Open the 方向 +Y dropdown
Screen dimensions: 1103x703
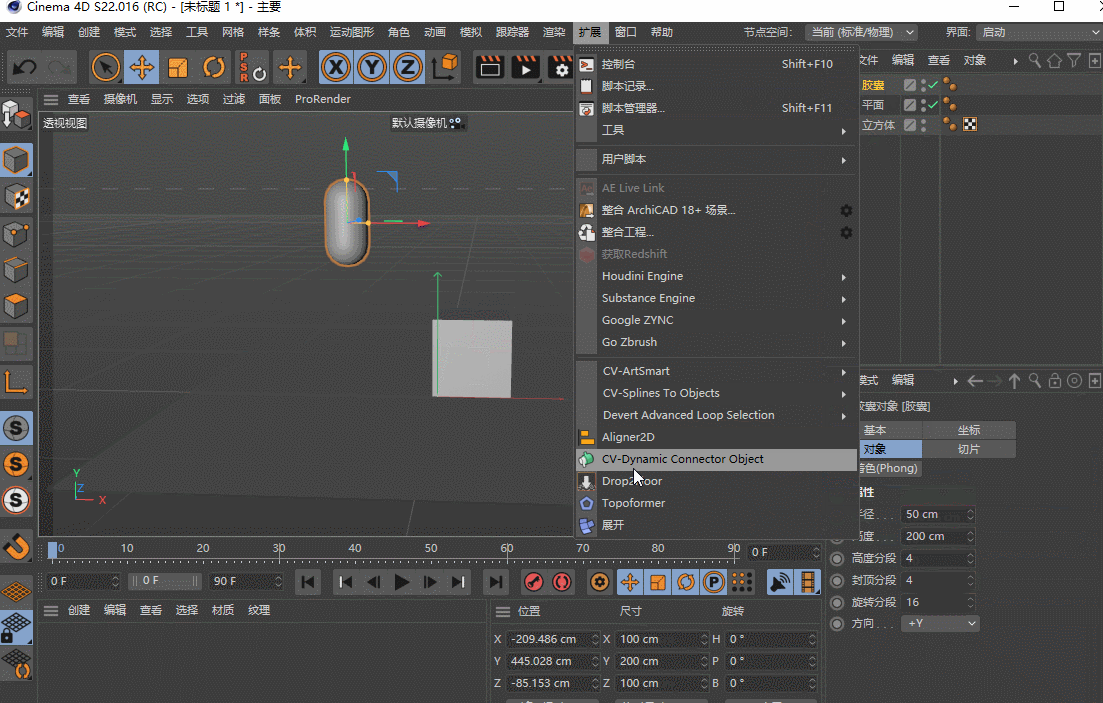coord(941,623)
